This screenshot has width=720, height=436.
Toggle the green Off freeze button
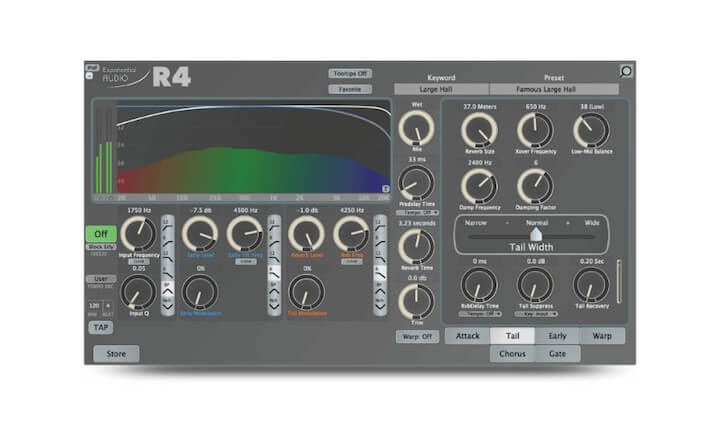[101, 234]
